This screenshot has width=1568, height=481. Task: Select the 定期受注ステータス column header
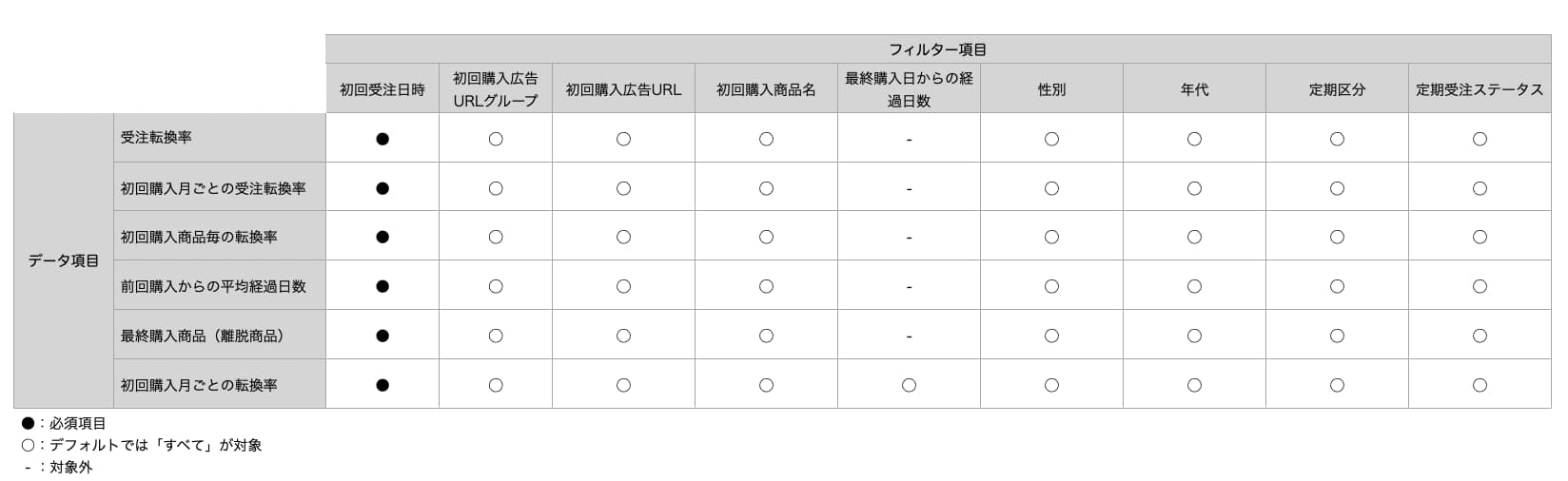click(x=1480, y=89)
